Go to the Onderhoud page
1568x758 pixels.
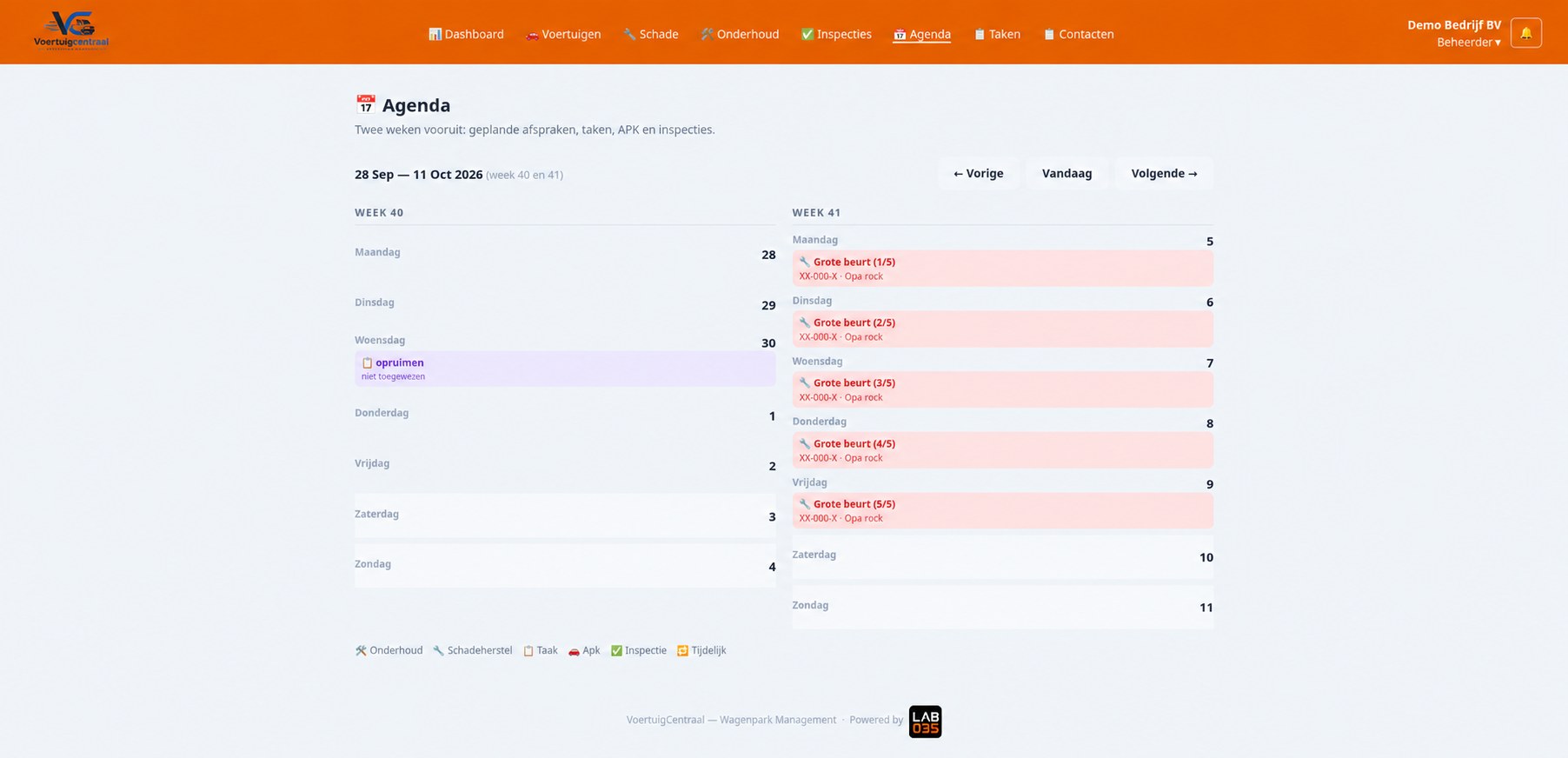point(740,34)
